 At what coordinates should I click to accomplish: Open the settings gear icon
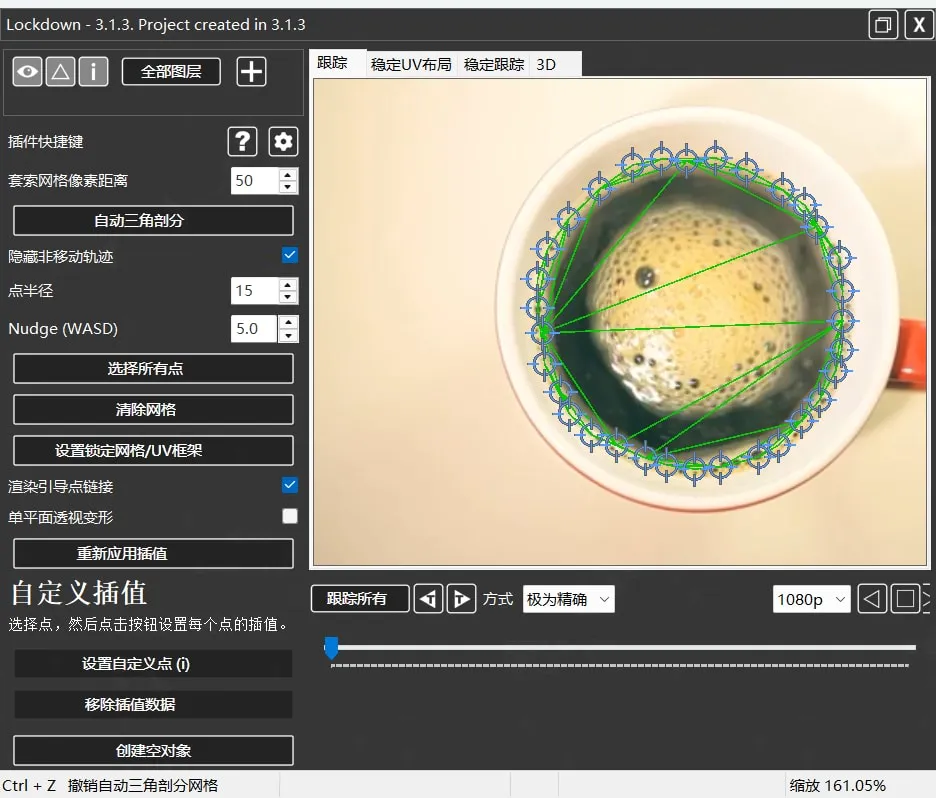click(x=283, y=142)
